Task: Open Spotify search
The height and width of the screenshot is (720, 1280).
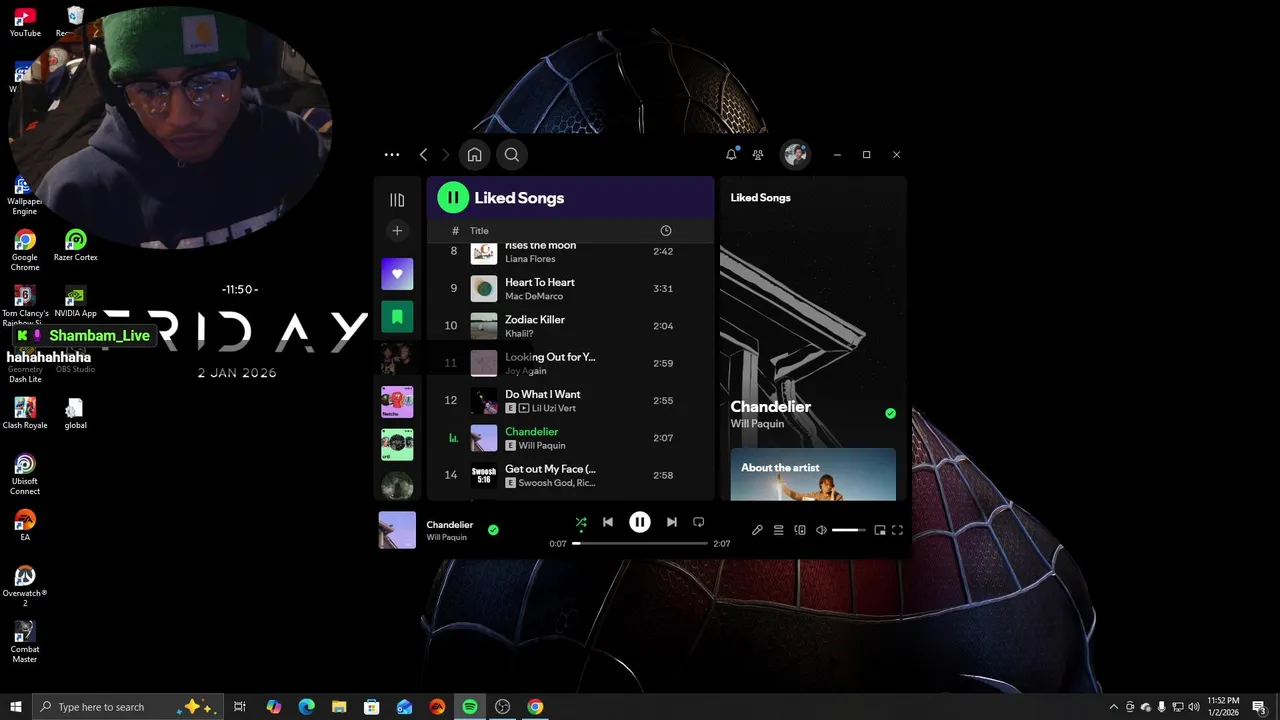Action: coord(511,155)
